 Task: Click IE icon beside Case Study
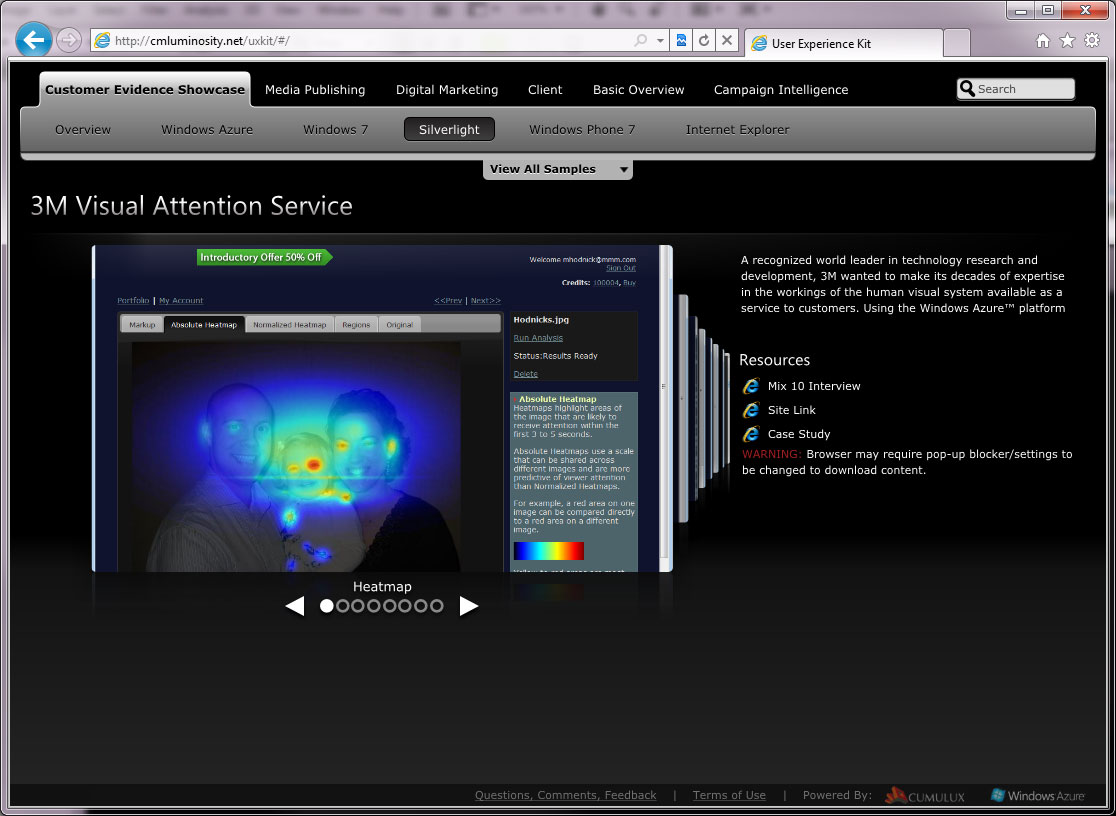pos(751,434)
